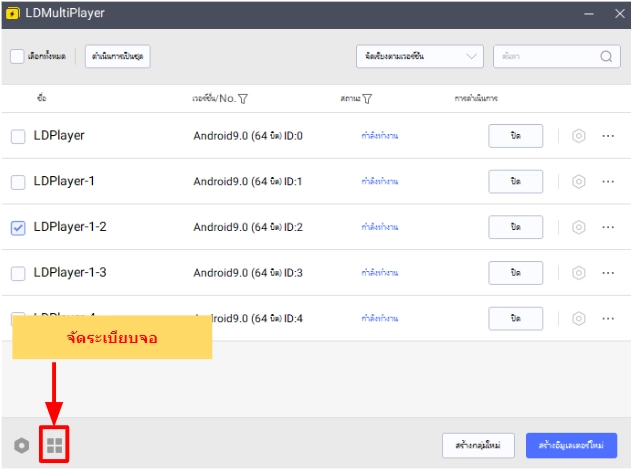This screenshot has height=469, width=631.
Task: Expand the sort order dropdown
Action: [419, 57]
